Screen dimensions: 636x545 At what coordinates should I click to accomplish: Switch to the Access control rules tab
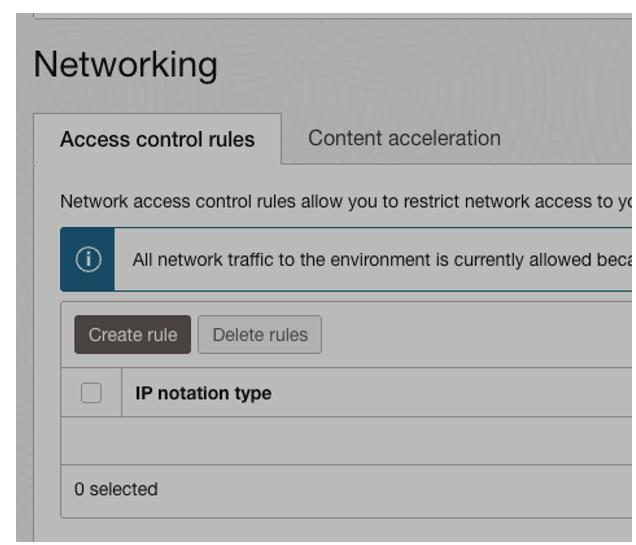coord(157,139)
